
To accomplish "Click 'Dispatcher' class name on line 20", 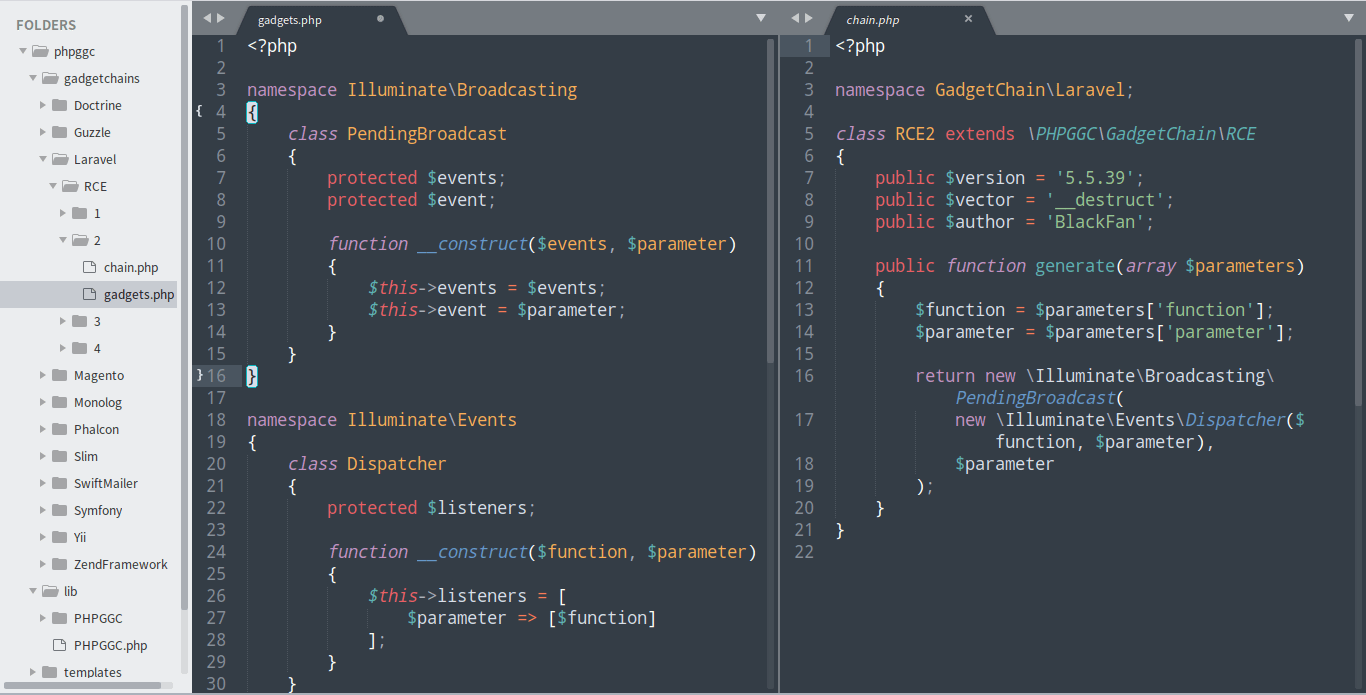I will tap(397, 463).
